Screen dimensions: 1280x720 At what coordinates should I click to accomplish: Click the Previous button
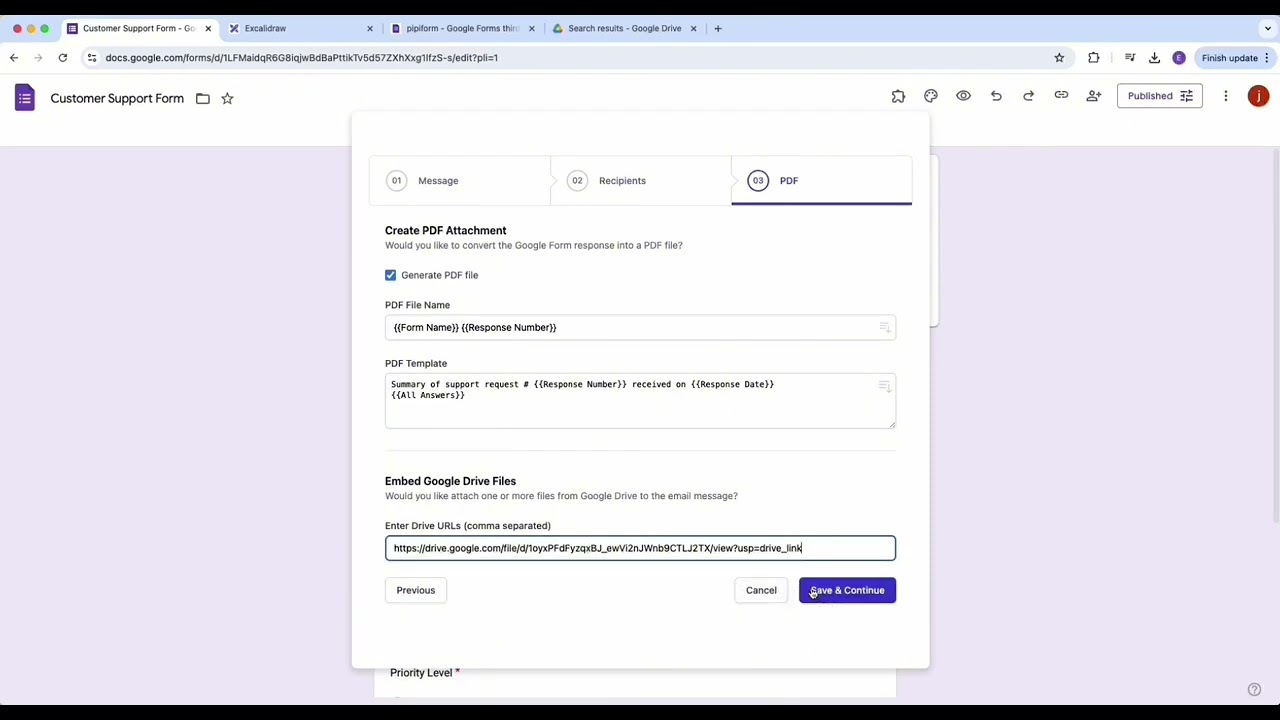(416, 590)
